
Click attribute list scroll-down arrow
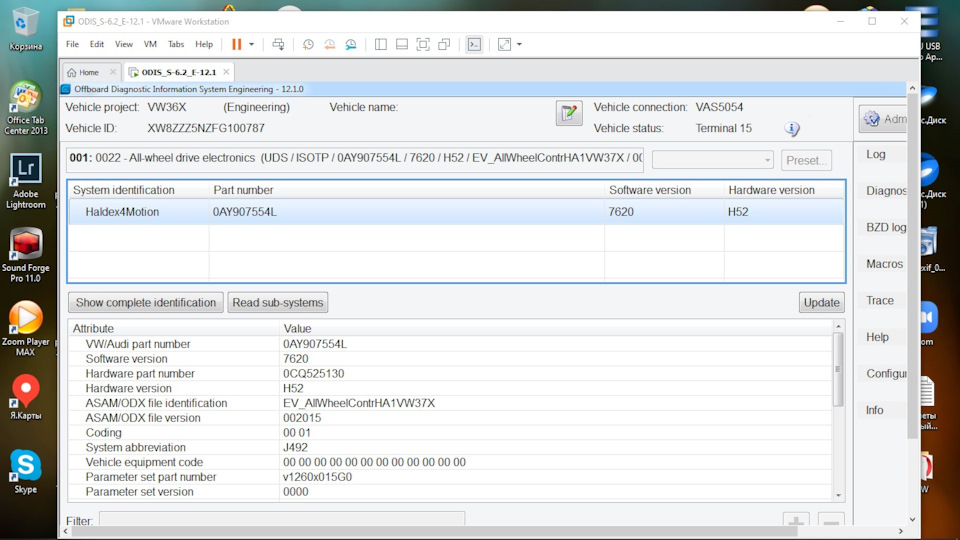click(838, 495)
